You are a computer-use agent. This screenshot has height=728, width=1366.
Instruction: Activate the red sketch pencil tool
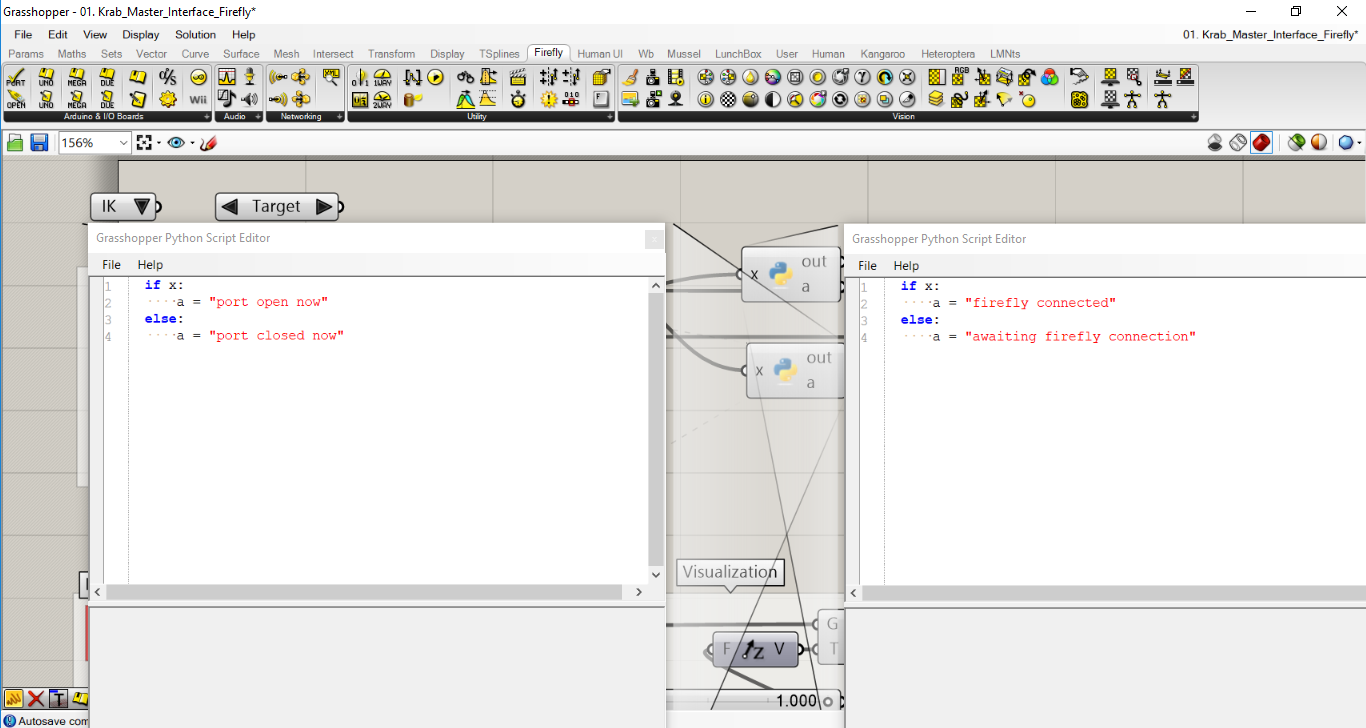(208, 143)
